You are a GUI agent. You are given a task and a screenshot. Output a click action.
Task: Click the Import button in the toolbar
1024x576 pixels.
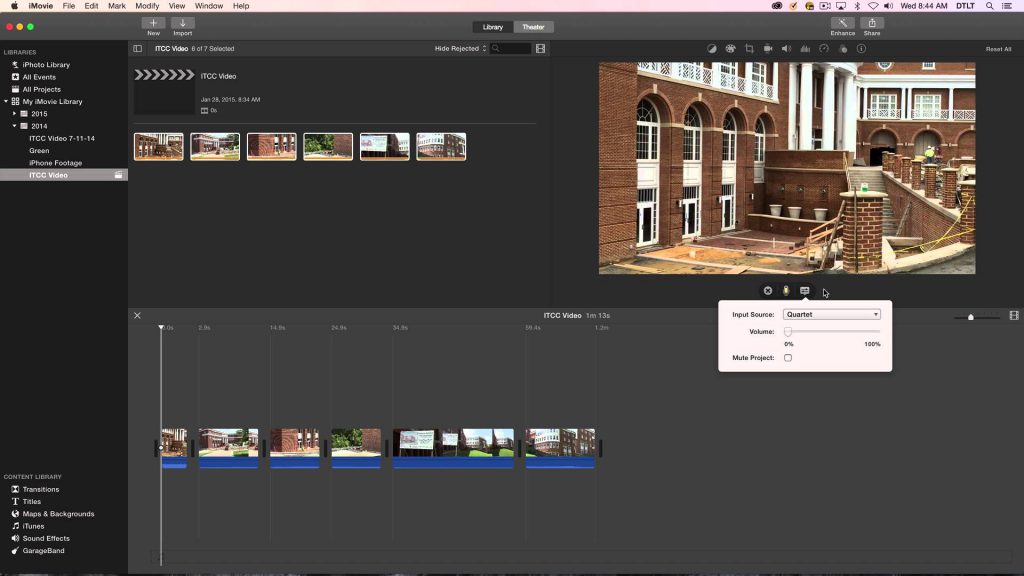[x=183, y=25]
